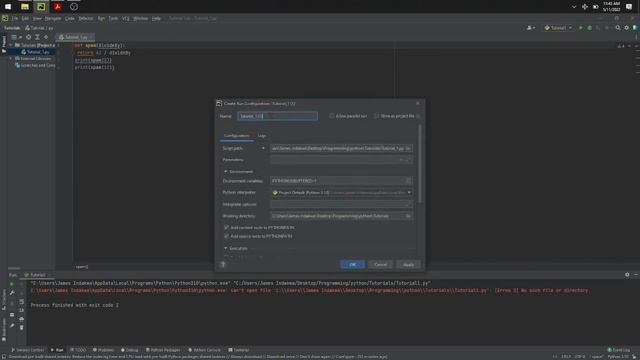Select the Configuration tab in the dialog
This screenshot has height=360, width=640.
pyautogui.click(x=236, y=136)
